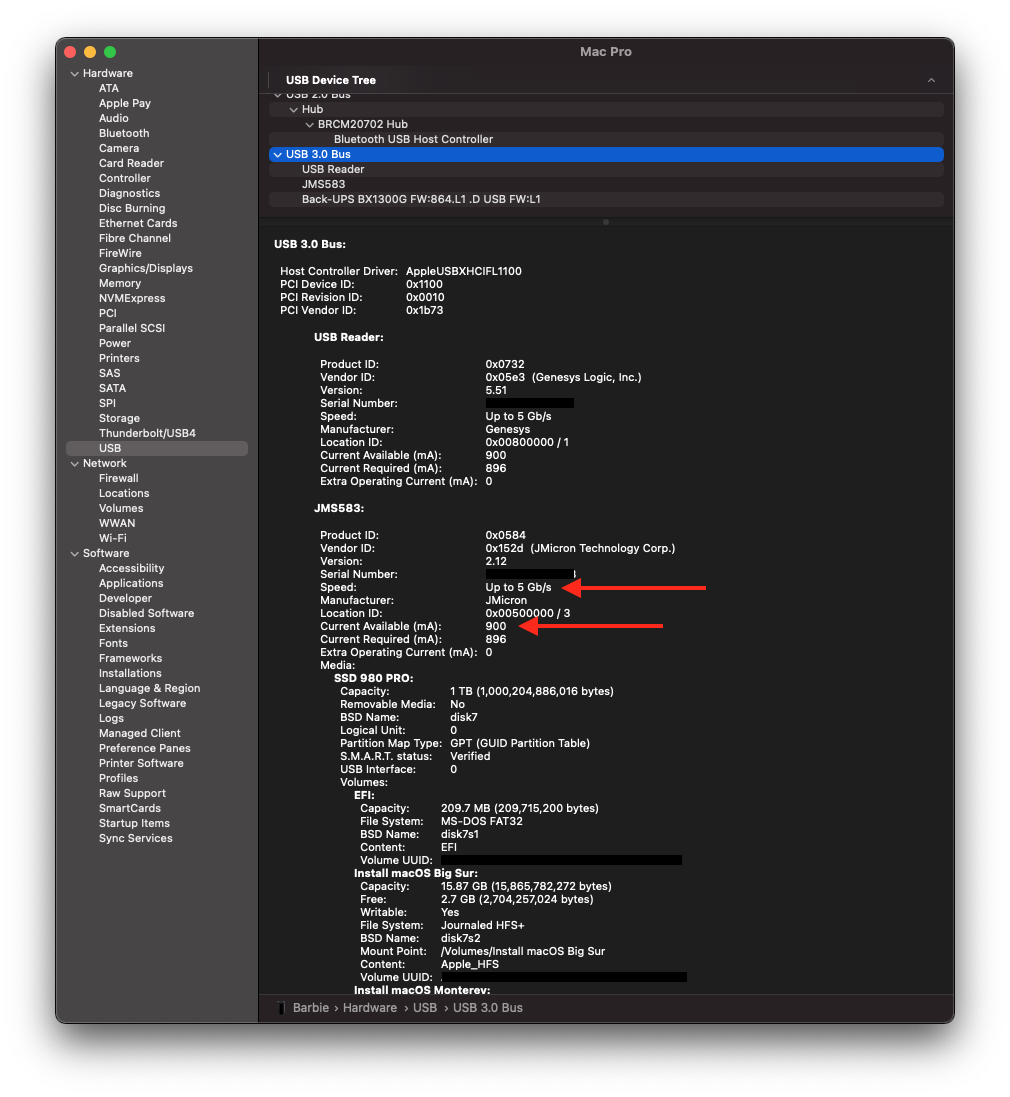This screenshot has height=1097, width=1010.
Task: Select USB Reader in device tree
Action: 606,169
